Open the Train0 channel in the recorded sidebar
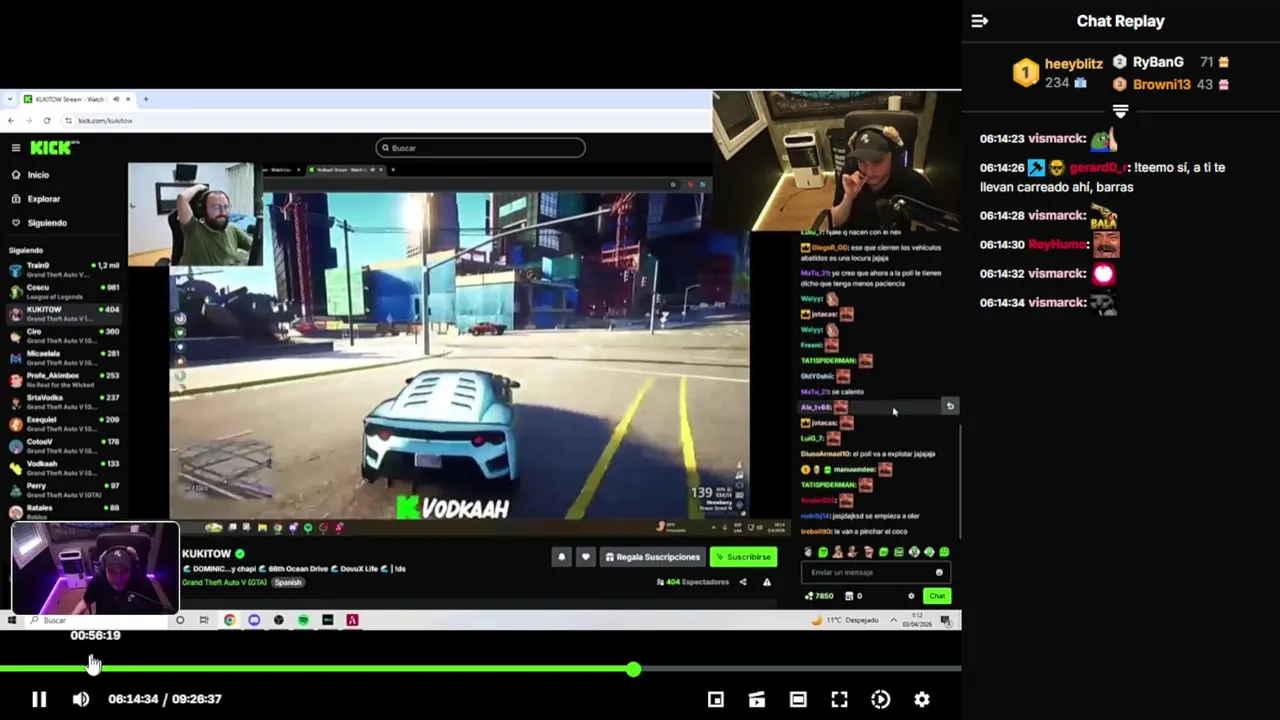 (64, 270)
